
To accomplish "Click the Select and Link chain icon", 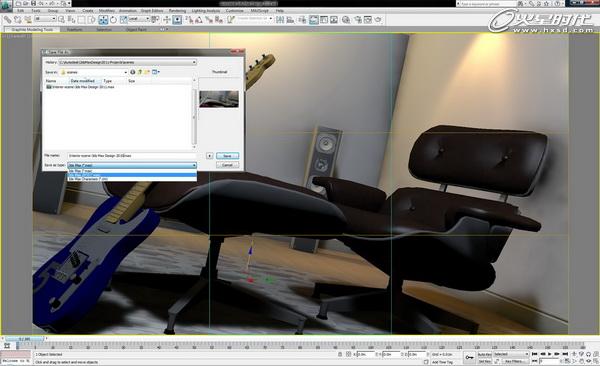I will click(7, 20).
